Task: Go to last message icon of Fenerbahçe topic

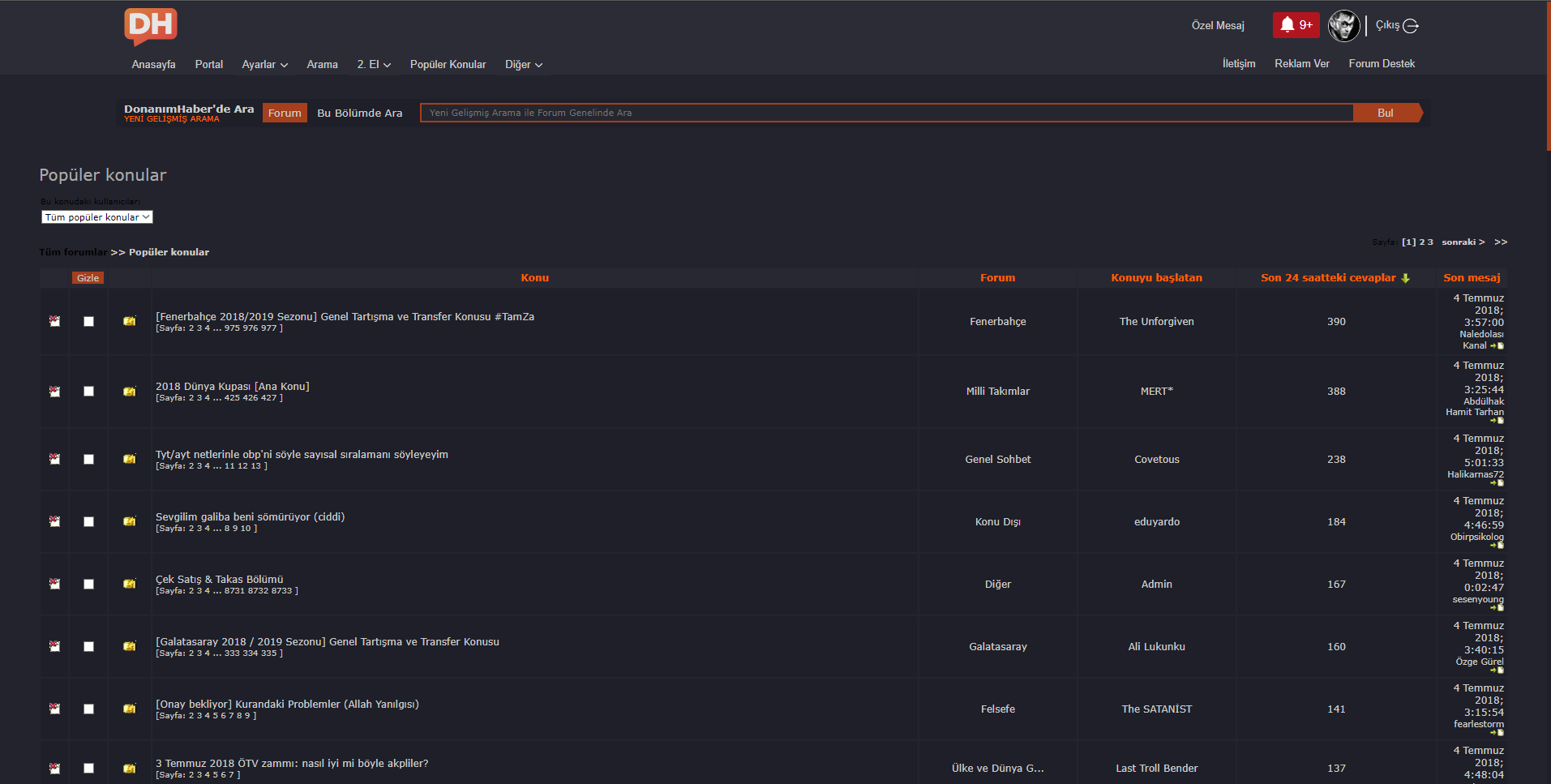Action: [1497, 346]
